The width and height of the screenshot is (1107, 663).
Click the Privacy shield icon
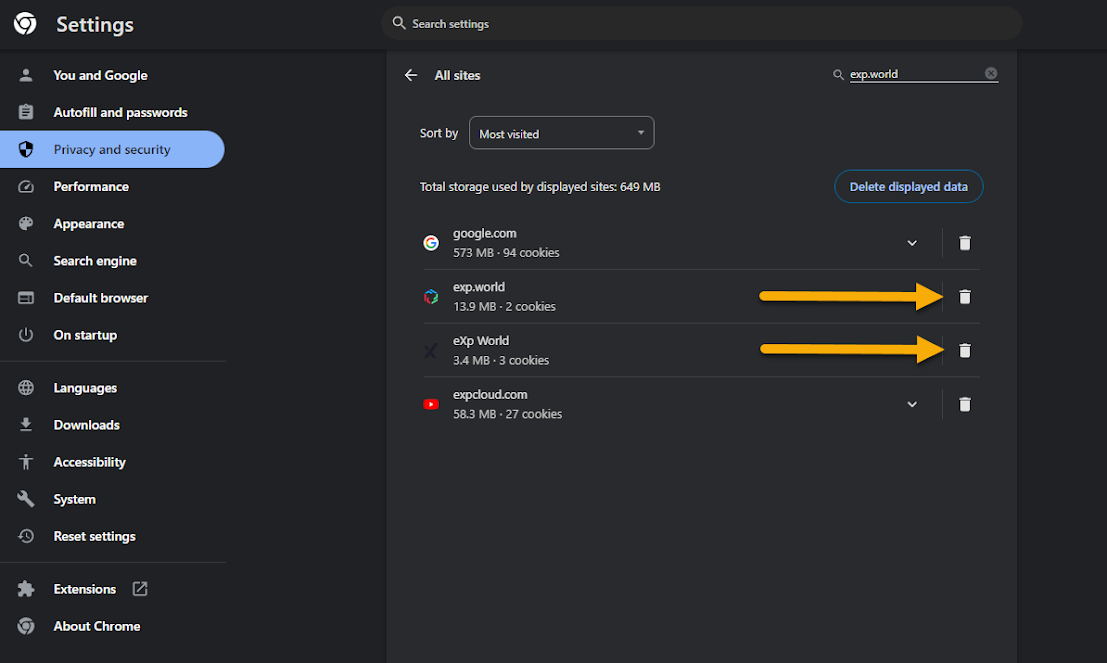[x=26, y=149]
